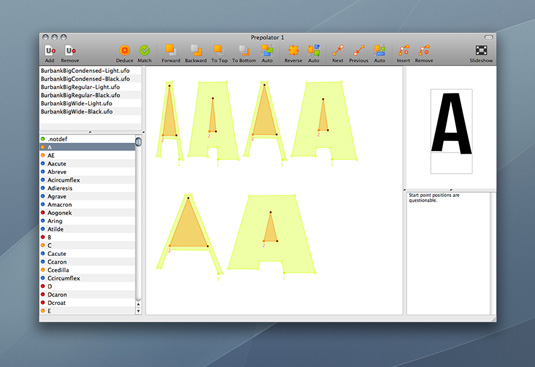
Task: Select glyph D in the list
Action: 87,287
